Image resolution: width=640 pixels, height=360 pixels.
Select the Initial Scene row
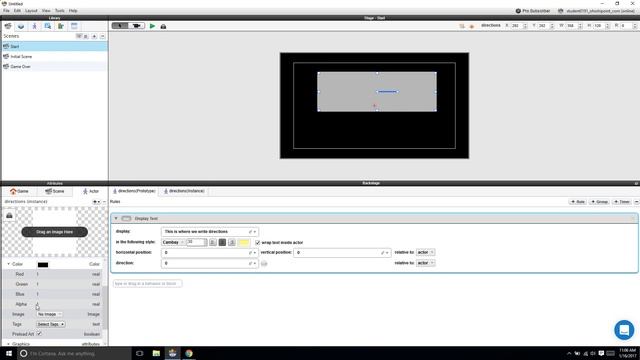point(54,56)
